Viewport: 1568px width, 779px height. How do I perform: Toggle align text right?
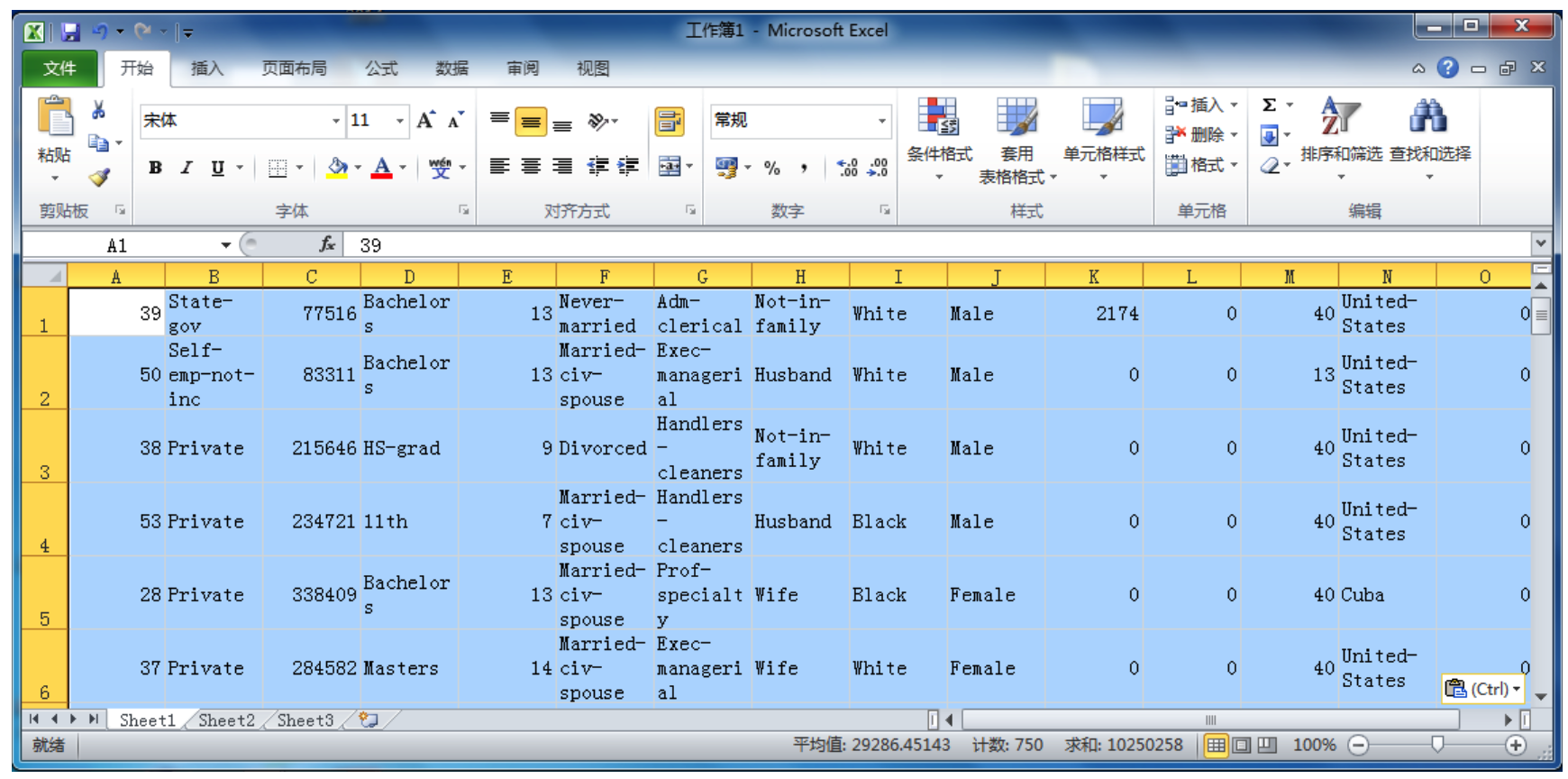coord(562,167)
